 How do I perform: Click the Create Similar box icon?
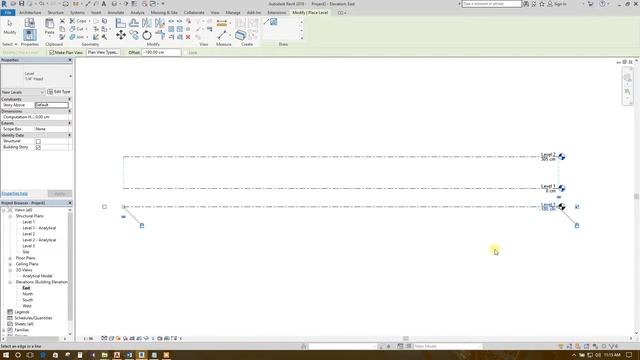[240, 35]
